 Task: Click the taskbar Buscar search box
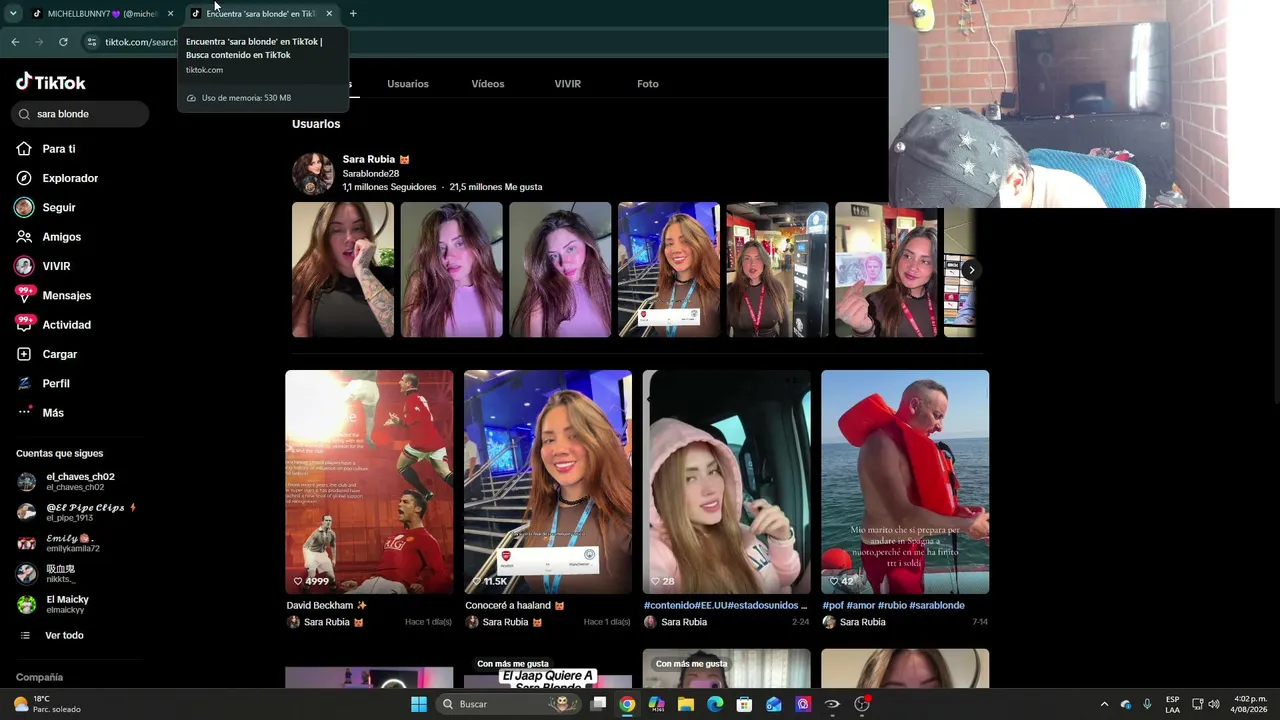pyautogui.click(x=506, y=704)
